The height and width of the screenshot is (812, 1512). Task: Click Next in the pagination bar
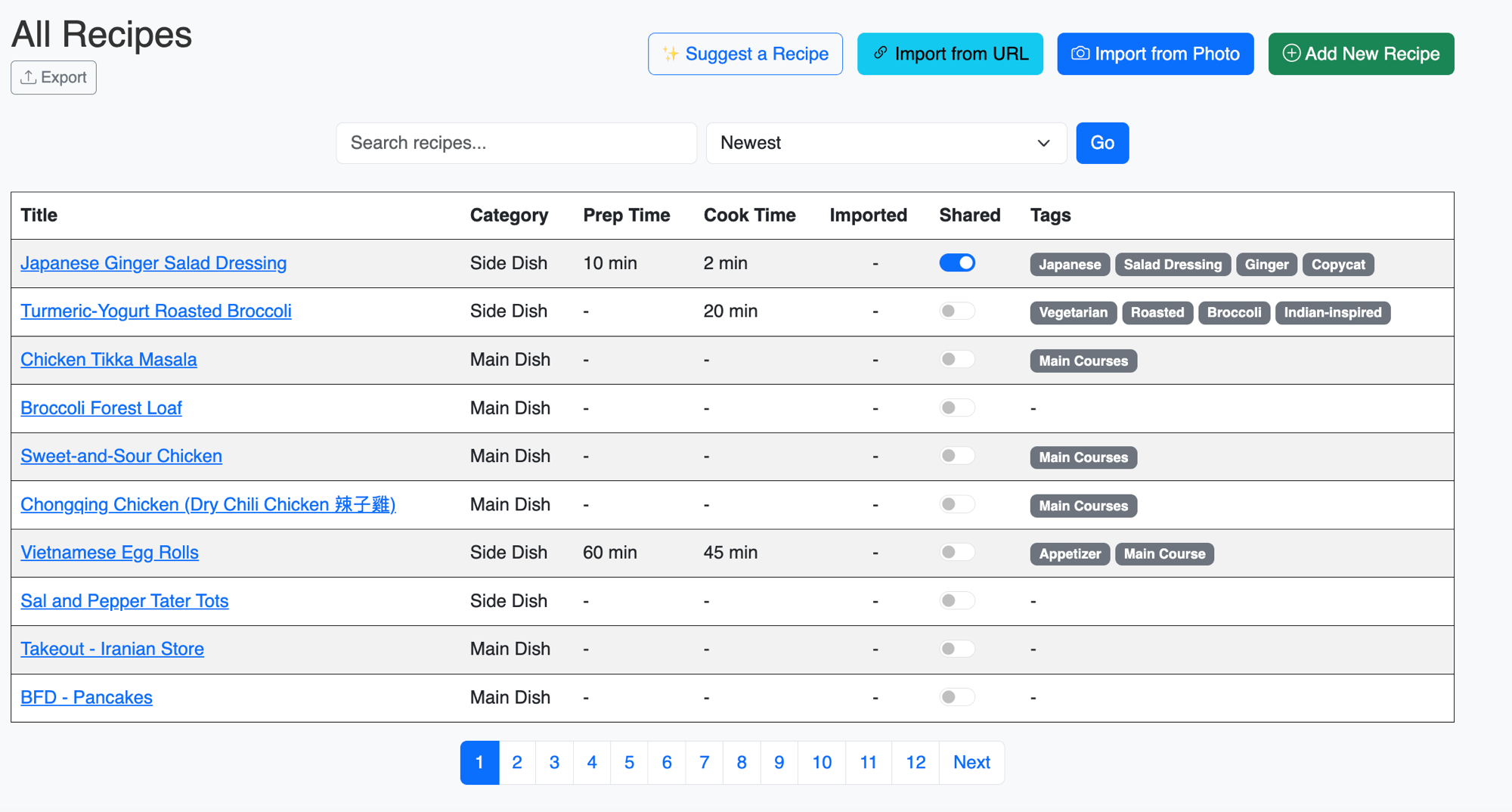tap(971, 762)
